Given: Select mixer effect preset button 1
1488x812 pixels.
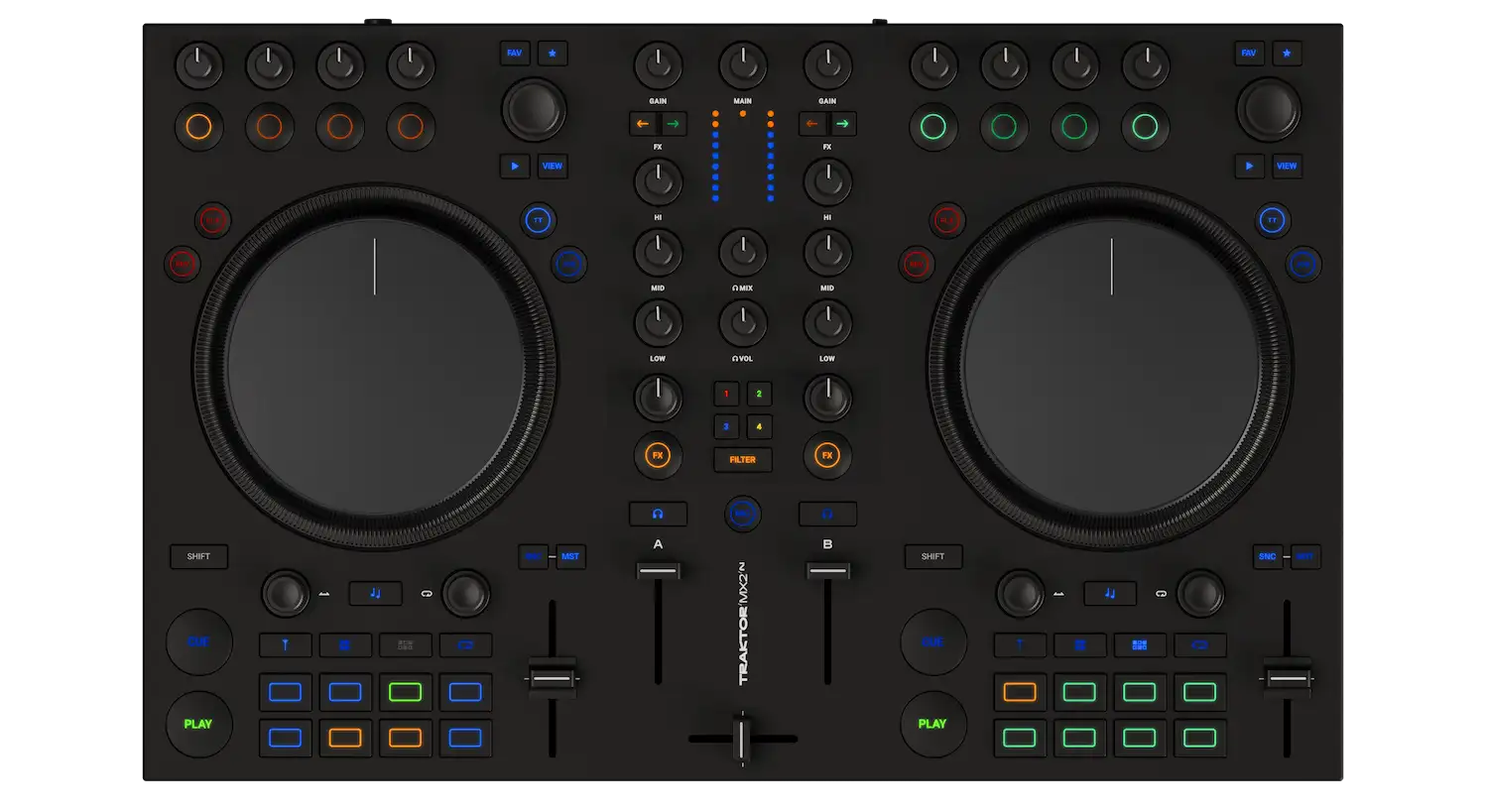Looking at the screenshot, I should (726, 394).
